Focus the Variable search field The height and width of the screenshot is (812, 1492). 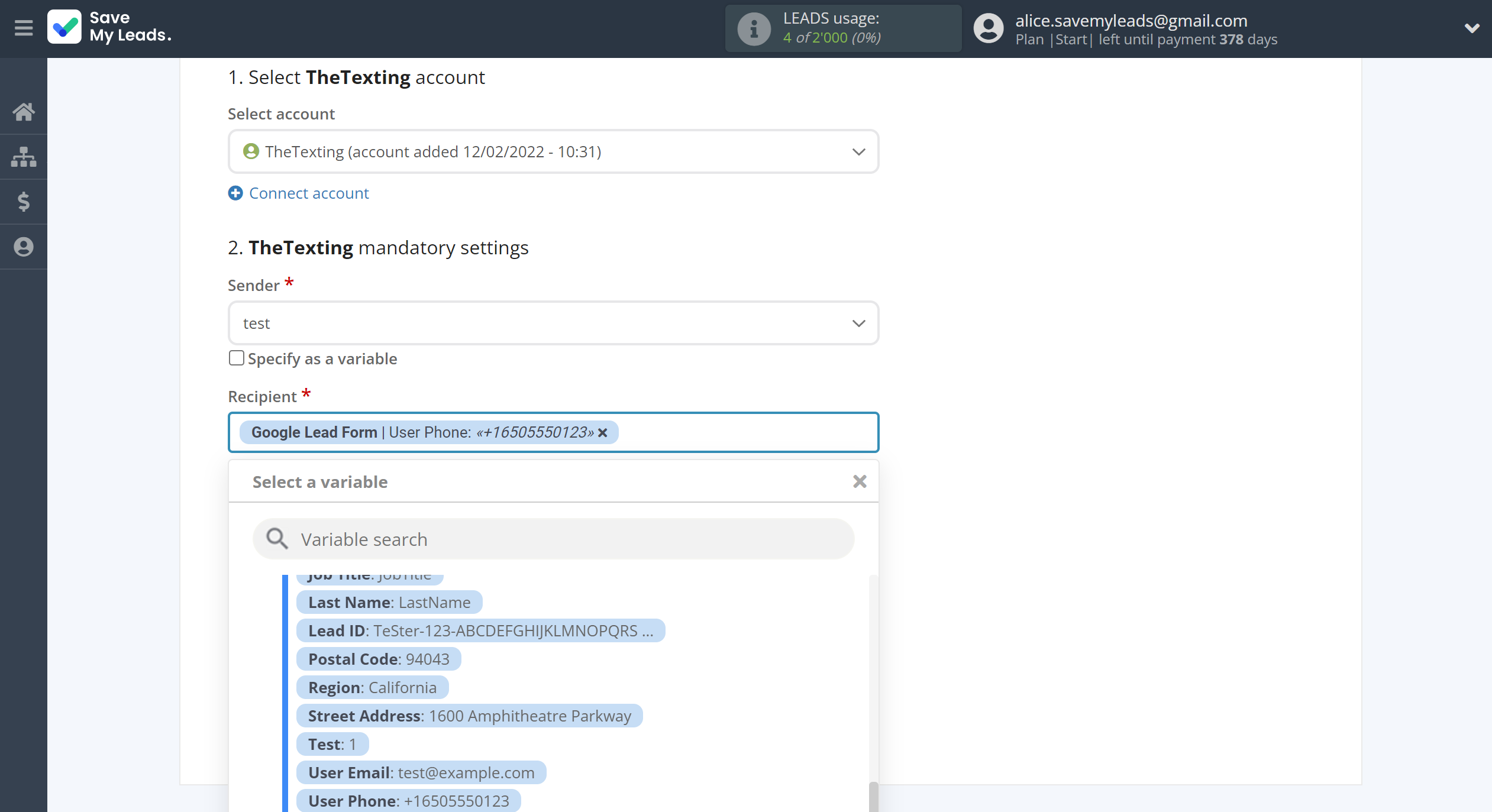tap(553, 539)
